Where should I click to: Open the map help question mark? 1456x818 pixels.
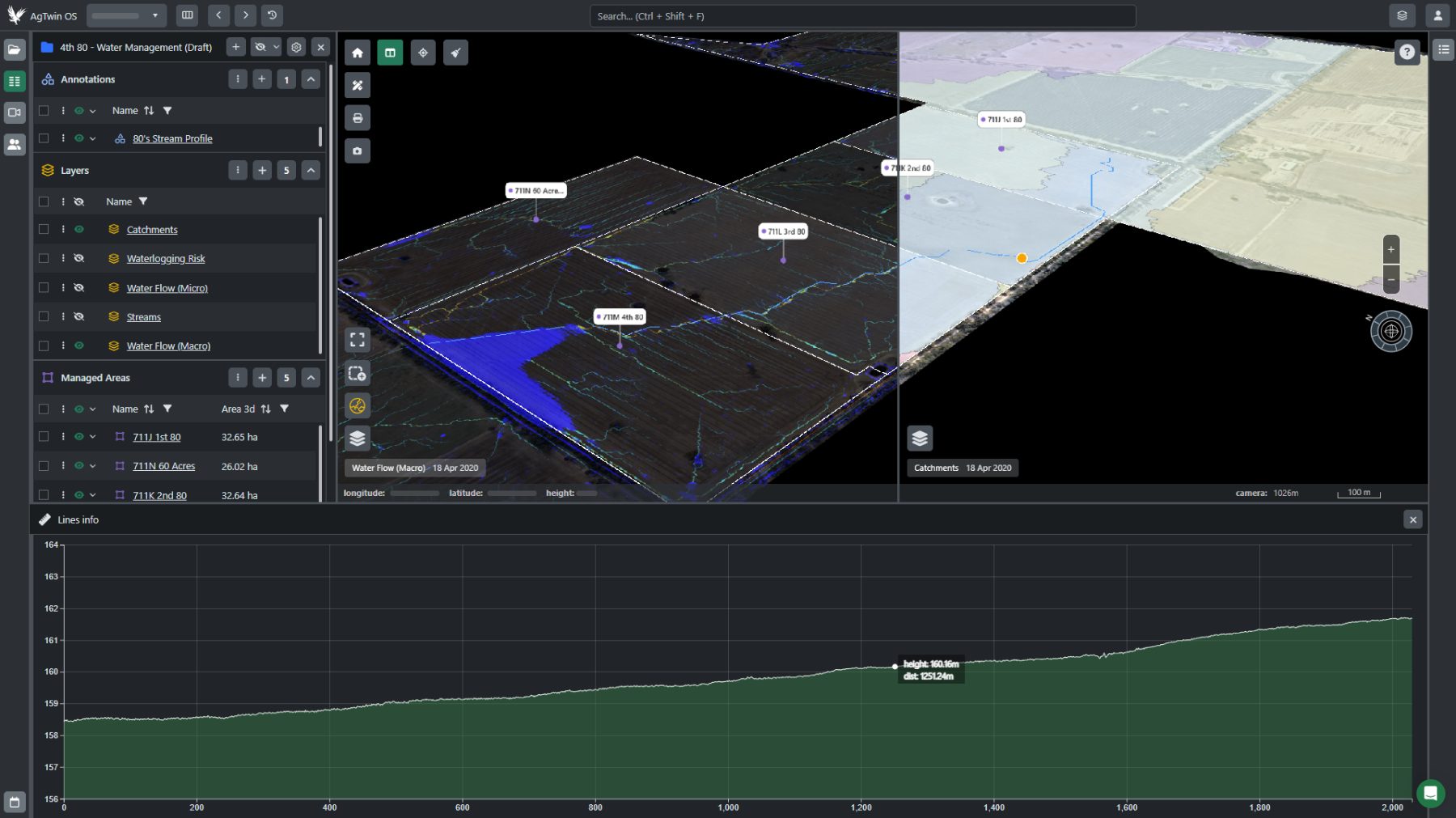(1407, 52)
